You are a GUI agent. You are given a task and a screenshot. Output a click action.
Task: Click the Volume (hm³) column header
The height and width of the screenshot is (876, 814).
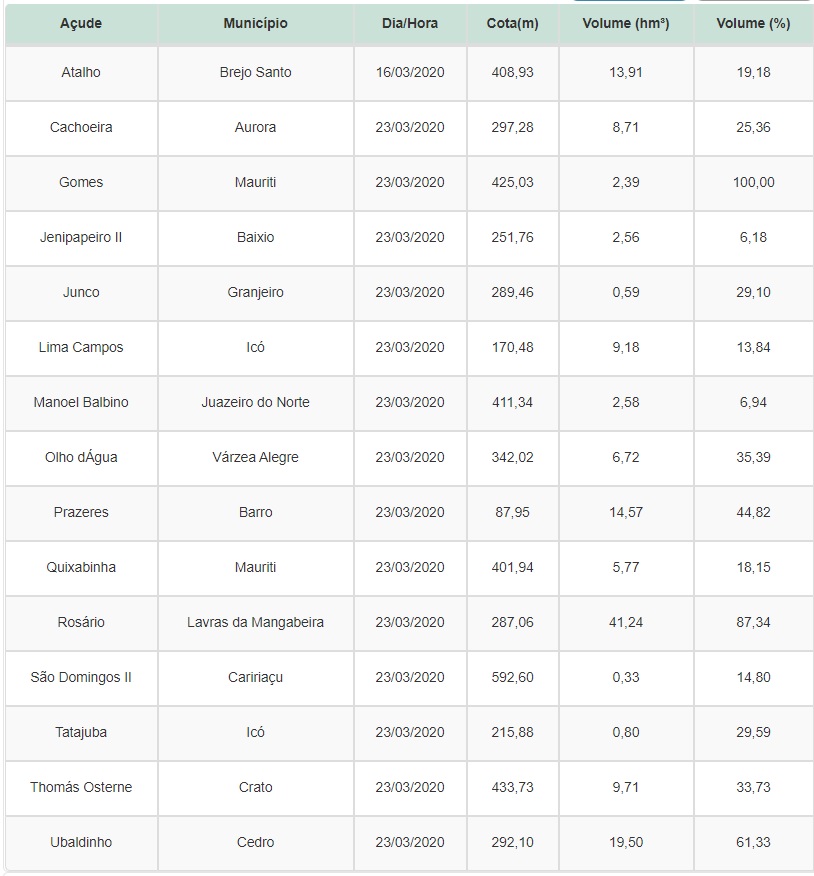pos(626,24)
